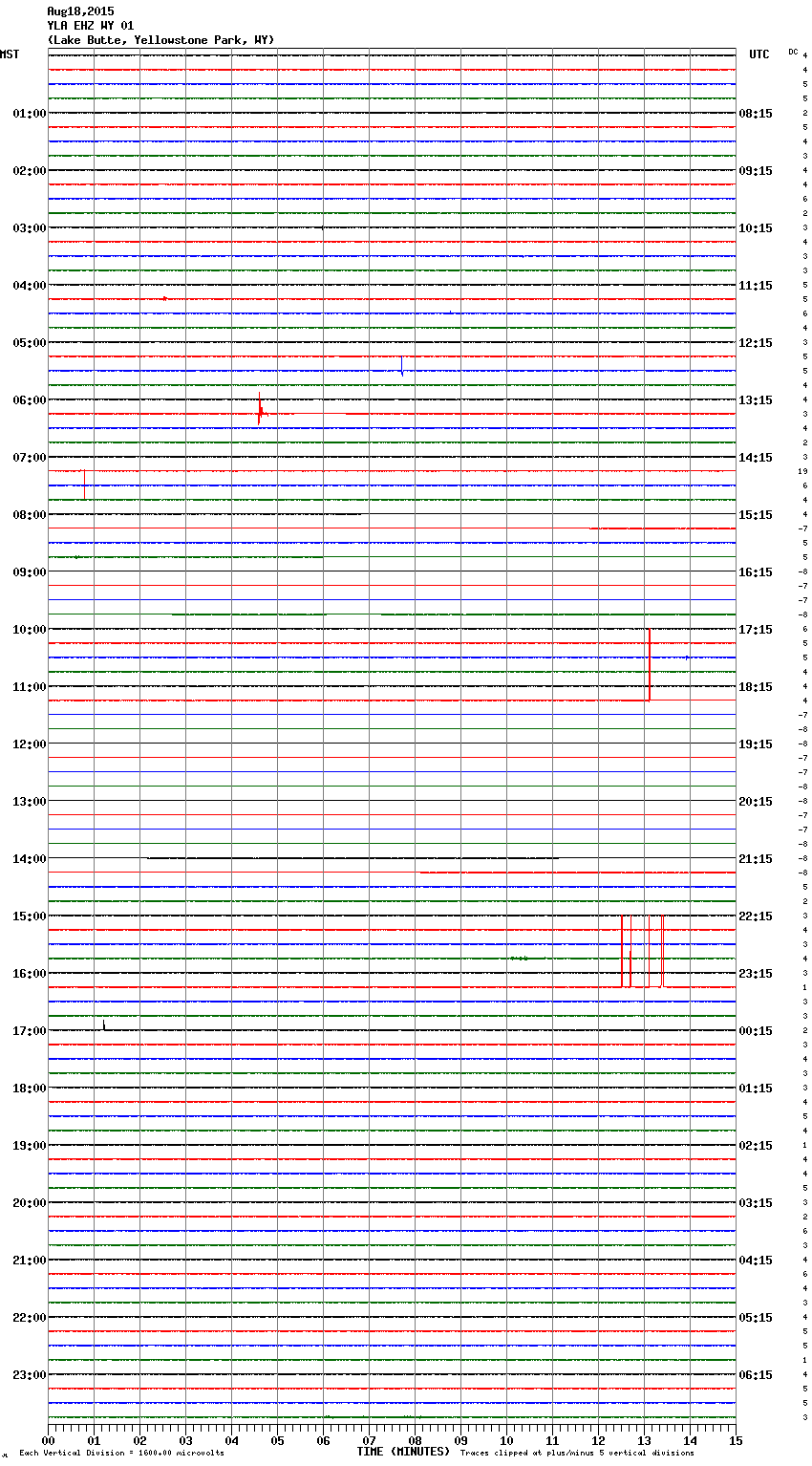Click the blue spike on the 05:30 trace
Image resolution: width=812 pixels, height=1466 pixels.
pos(402,366)
